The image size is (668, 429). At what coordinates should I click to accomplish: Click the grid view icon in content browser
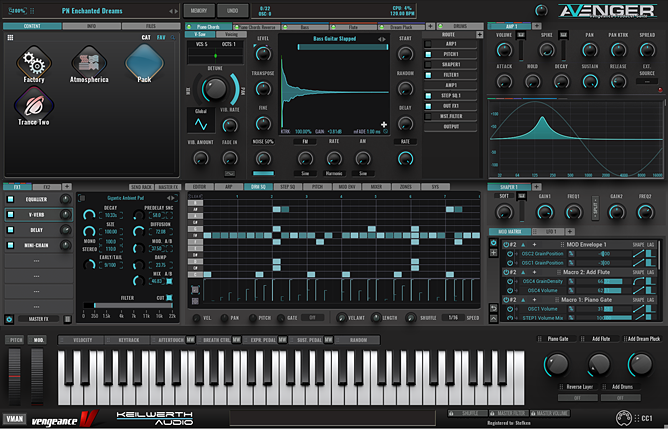click(x=10, y=37)
